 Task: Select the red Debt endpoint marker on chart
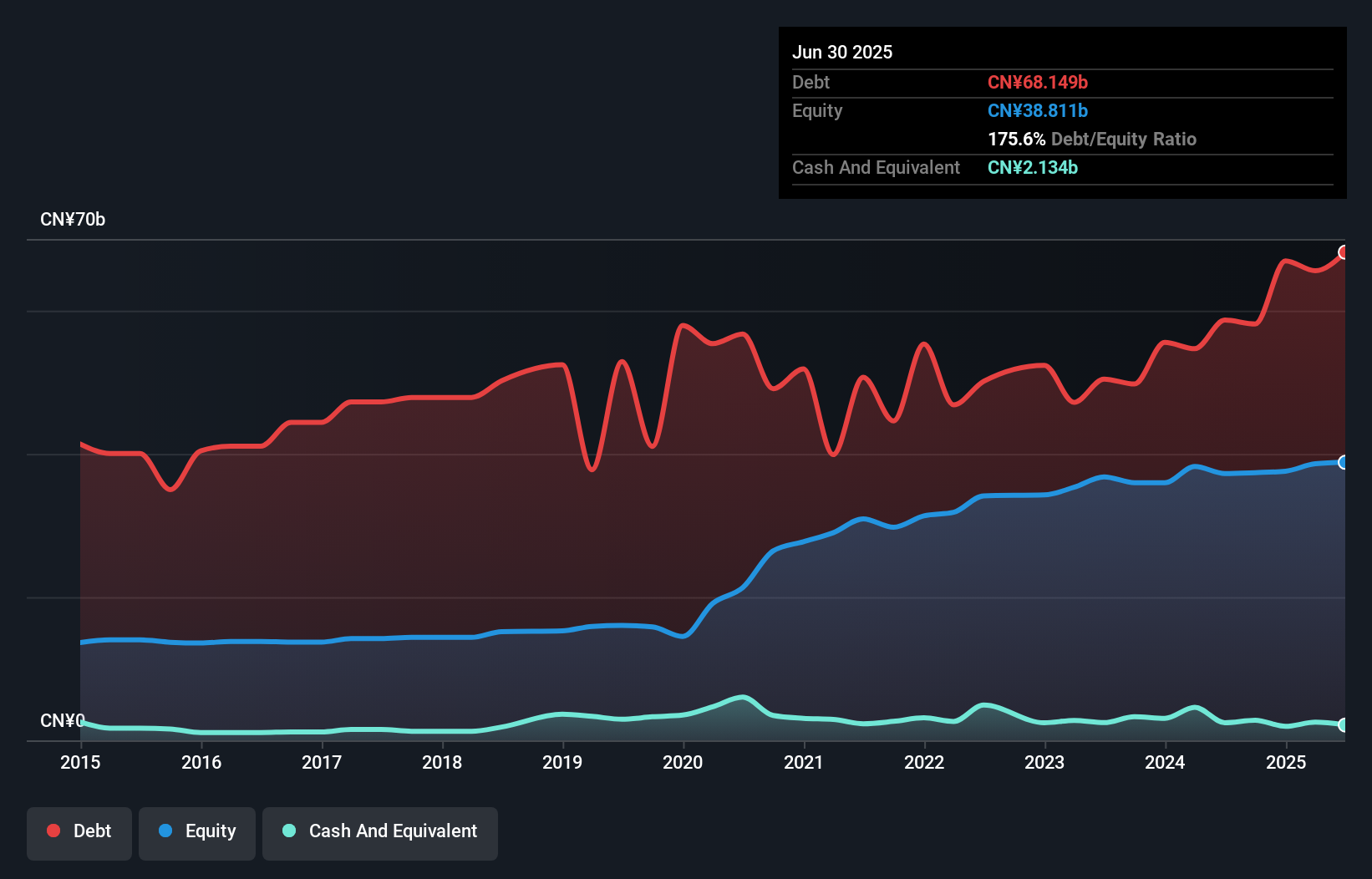coord(1344,251)
